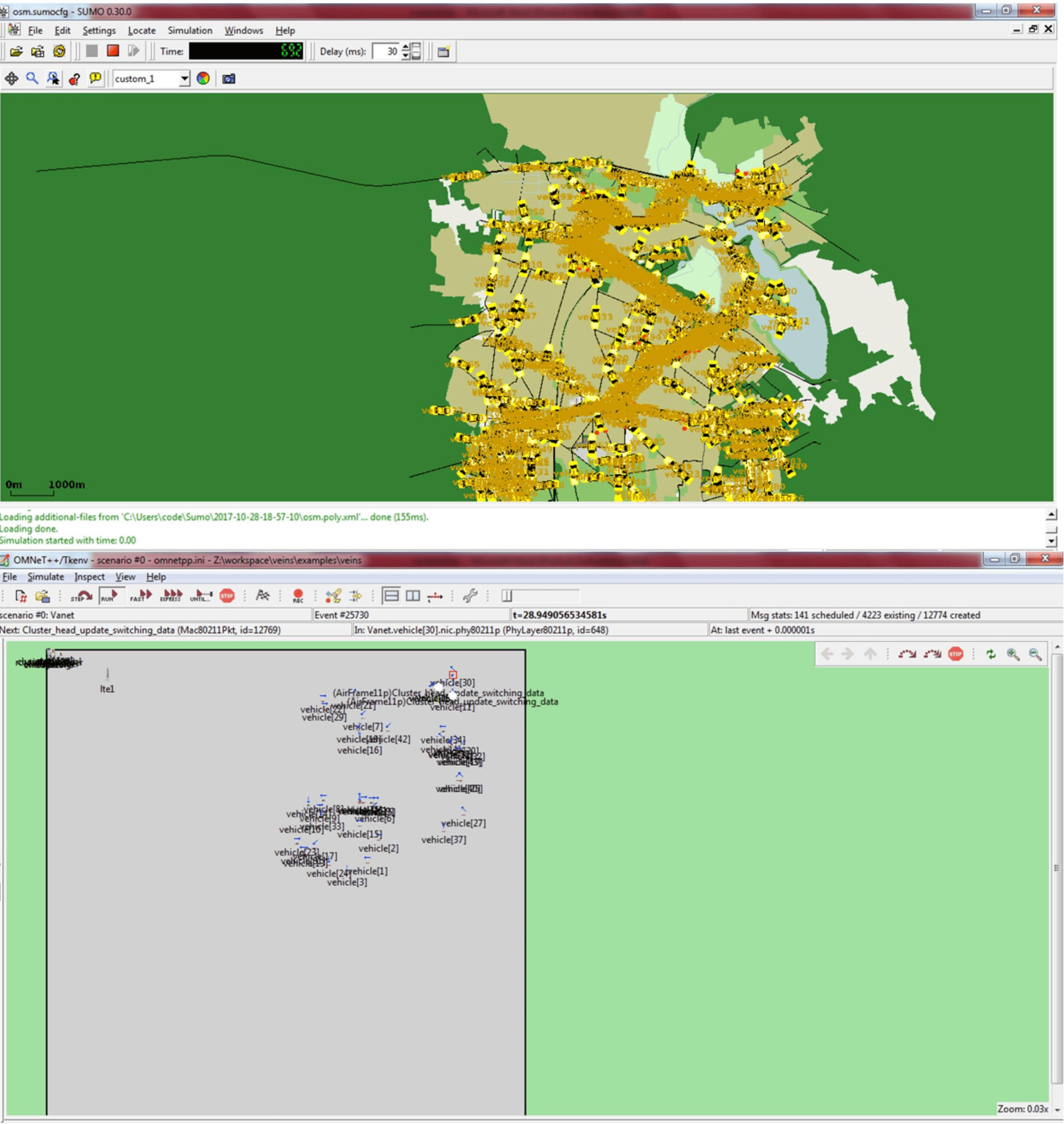Click the OMNeT++ REC record button
Image resolution: width=1064 pixels, height=1124 pixels.
[x=298, y=596]
